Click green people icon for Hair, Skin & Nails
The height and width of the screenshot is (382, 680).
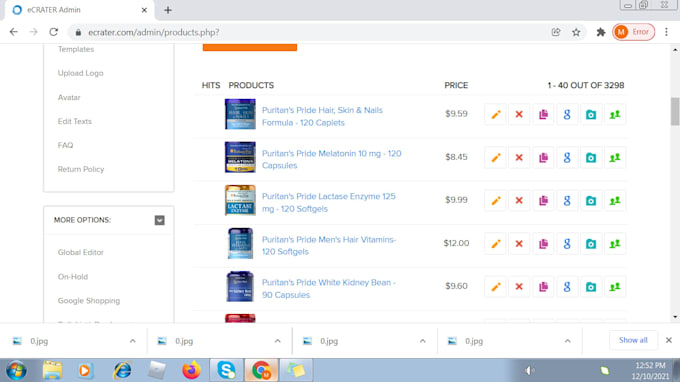(x=615, y=114)
